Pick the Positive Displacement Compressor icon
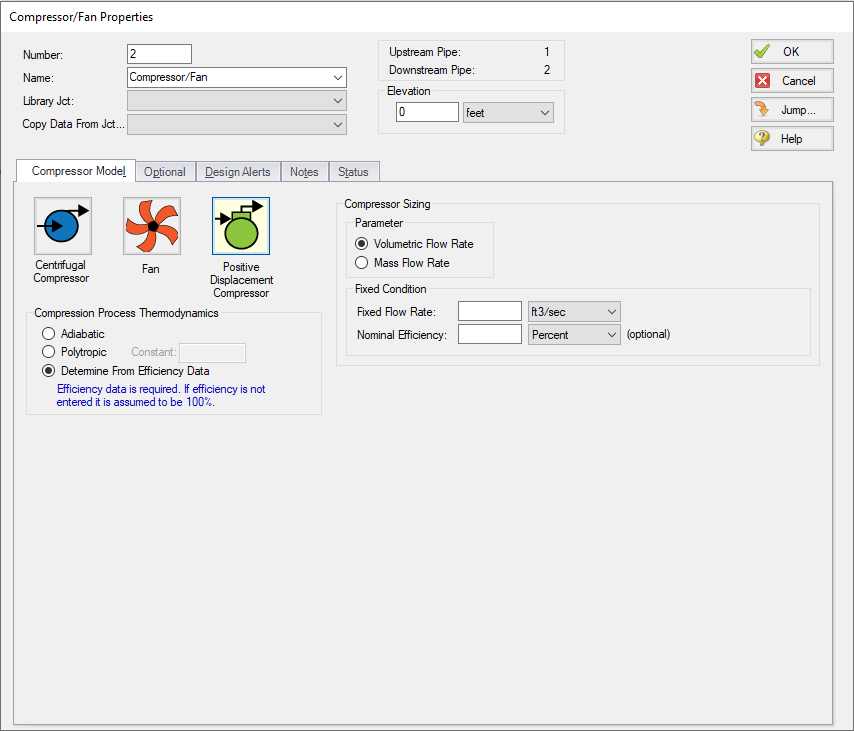The image size is (854, 731). [x=240, y=226]
